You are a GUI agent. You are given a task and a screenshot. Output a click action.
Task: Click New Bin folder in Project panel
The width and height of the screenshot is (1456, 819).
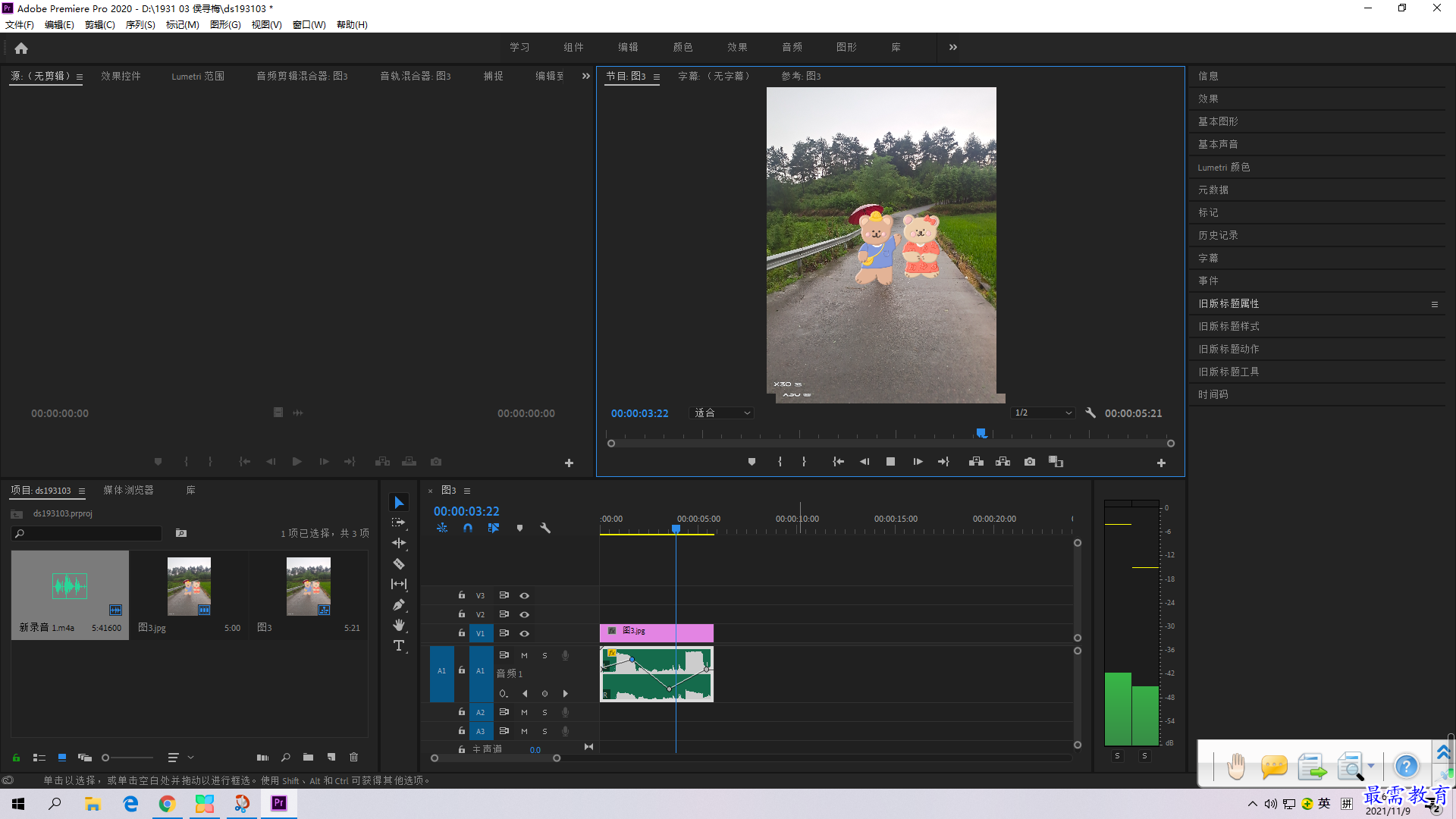(308, 757)
